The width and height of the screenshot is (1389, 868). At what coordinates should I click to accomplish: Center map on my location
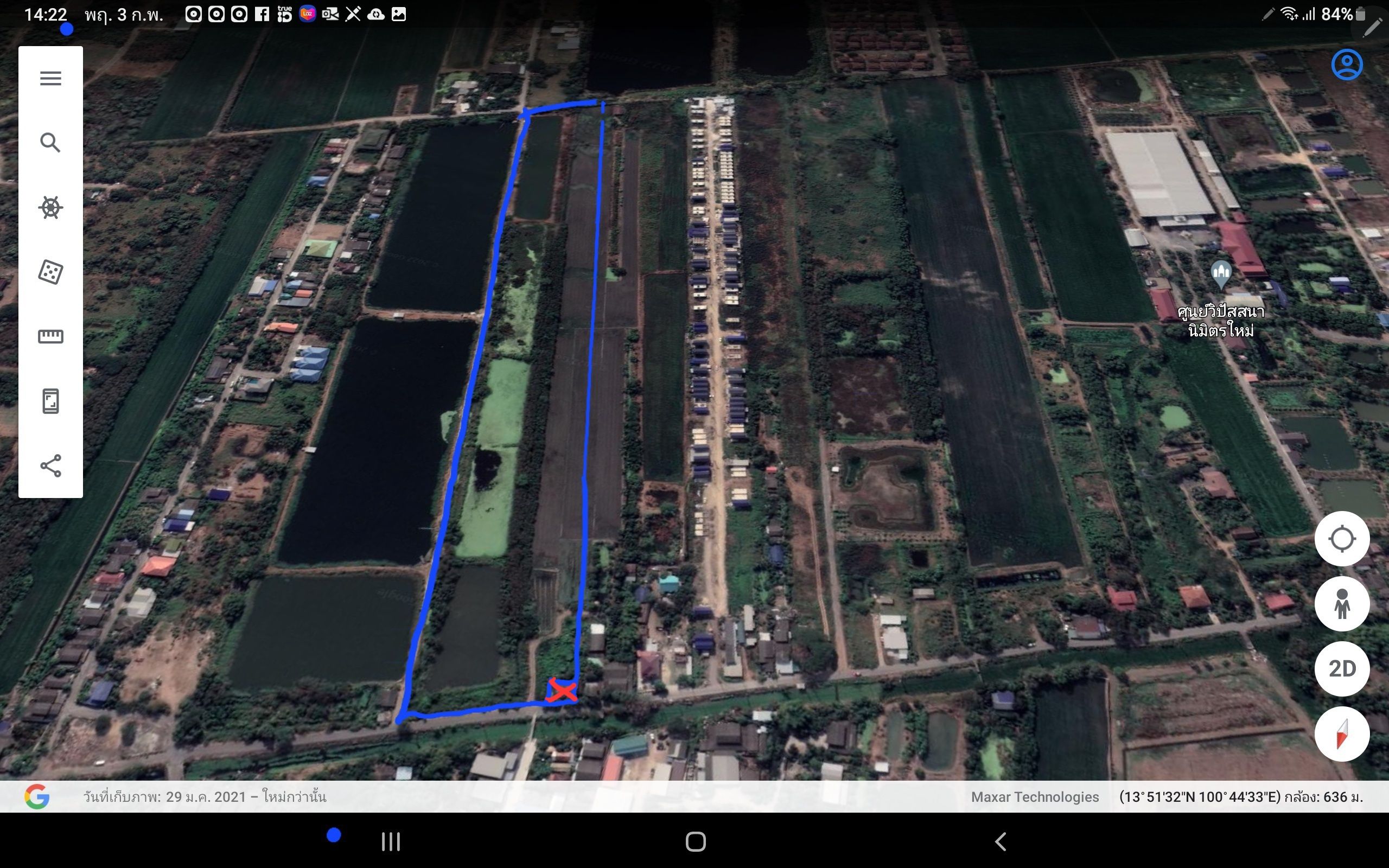[x=1342, y=539]
